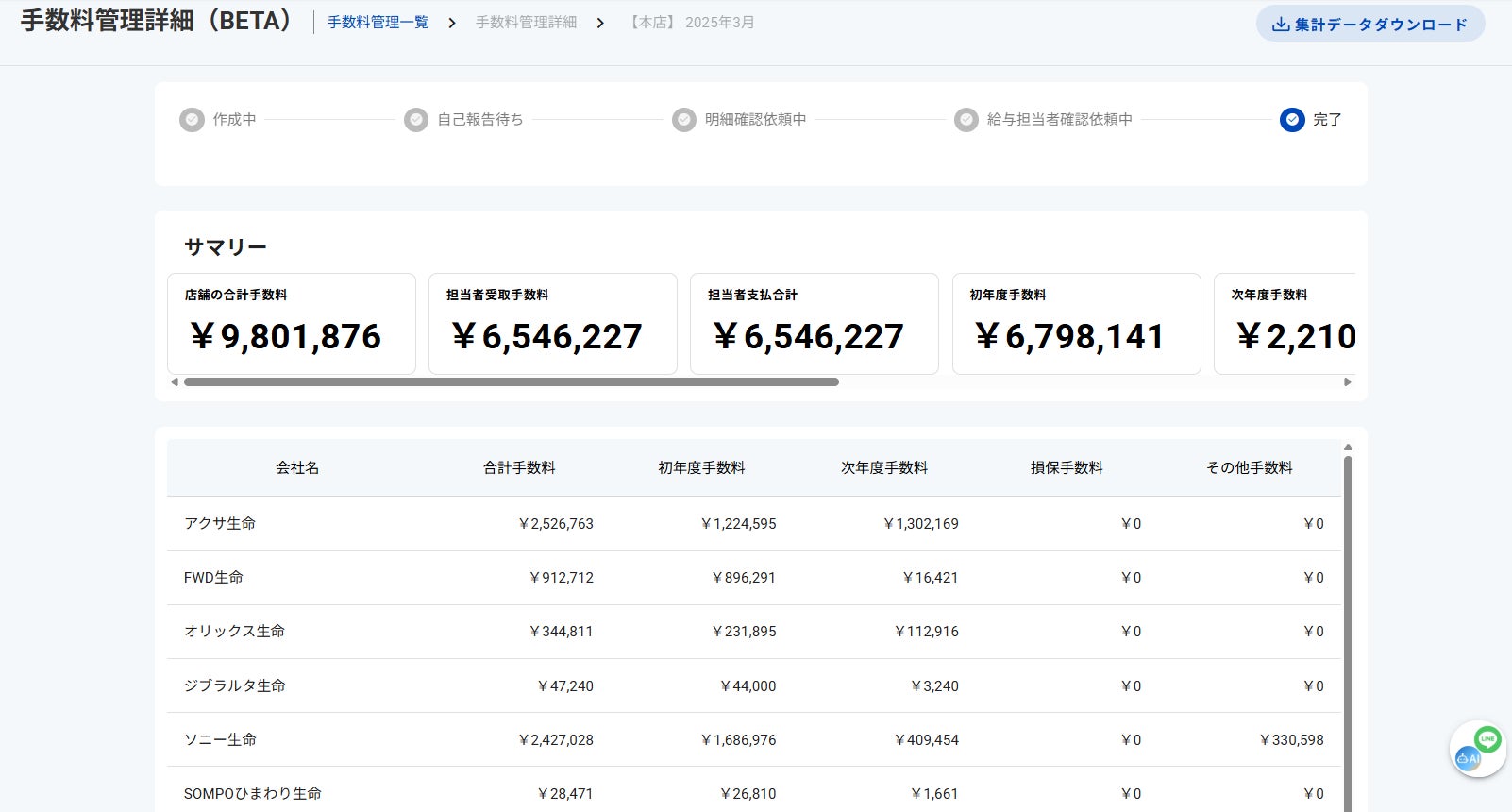Click the 自己報告待ち step check icon
This screenshot has width=1512, height=812.
[416, 120]
